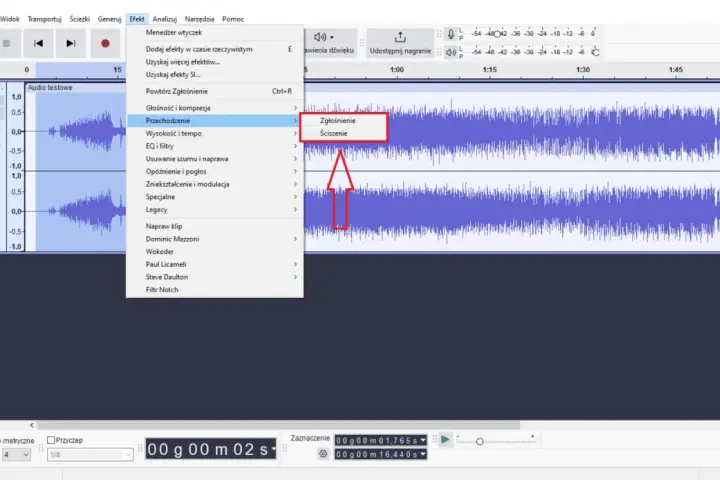Click the 1:30 mark on timeline ruler
This screenshot has width=720, height=480.
[x=583, y=70]
